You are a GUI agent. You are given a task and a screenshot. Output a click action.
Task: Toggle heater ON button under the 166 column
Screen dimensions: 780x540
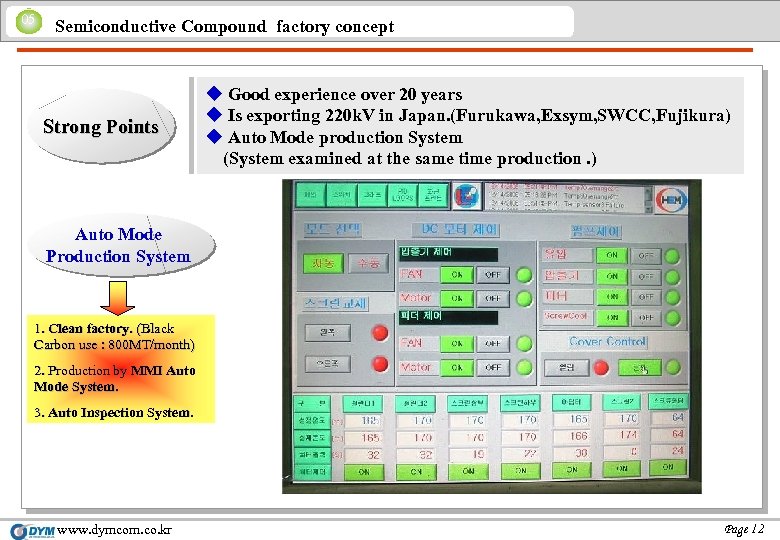[572, 469]
